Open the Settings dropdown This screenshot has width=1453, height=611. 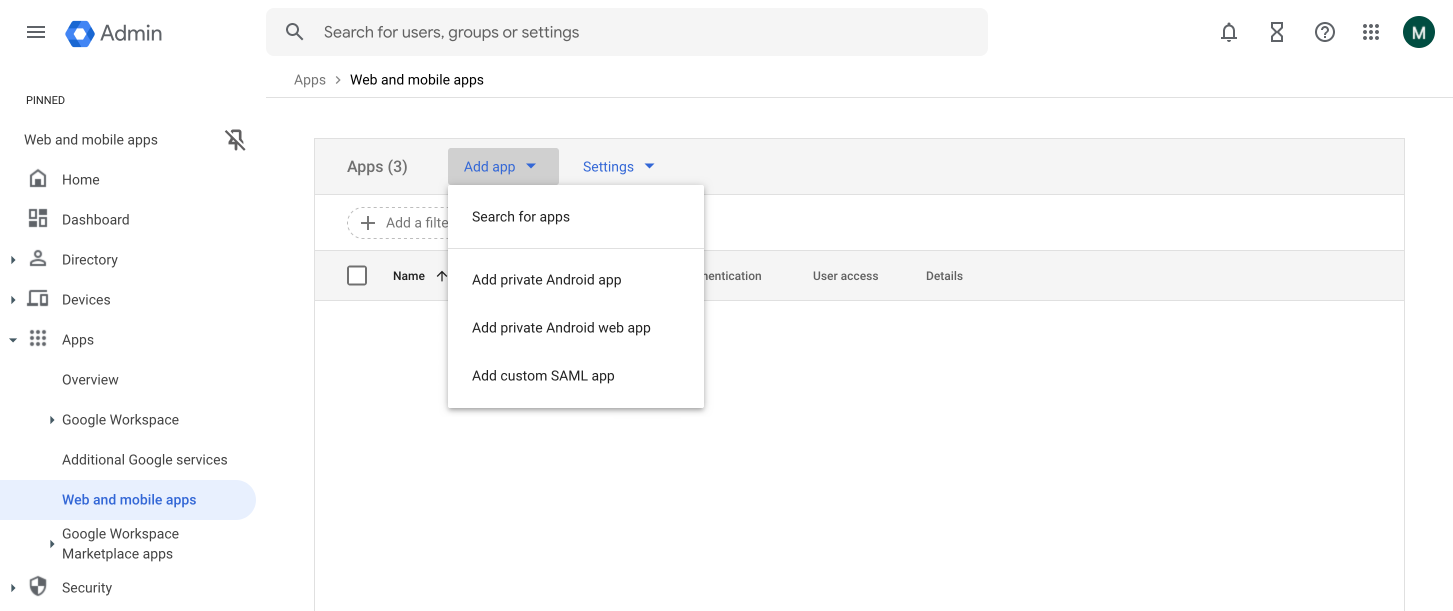tap(618, 167)
